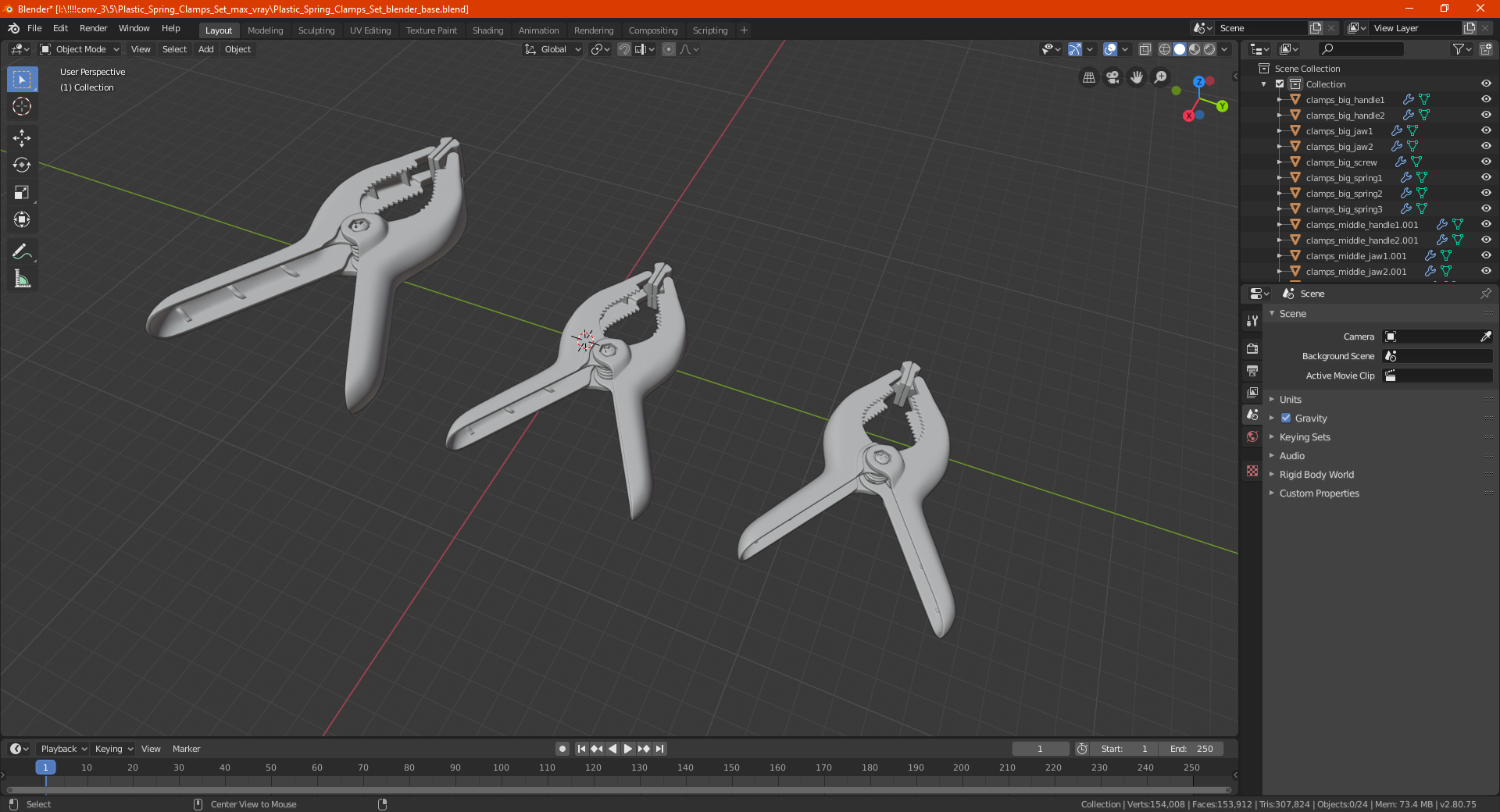Toggle snapping magnet icon

click(x=624, y=49)
